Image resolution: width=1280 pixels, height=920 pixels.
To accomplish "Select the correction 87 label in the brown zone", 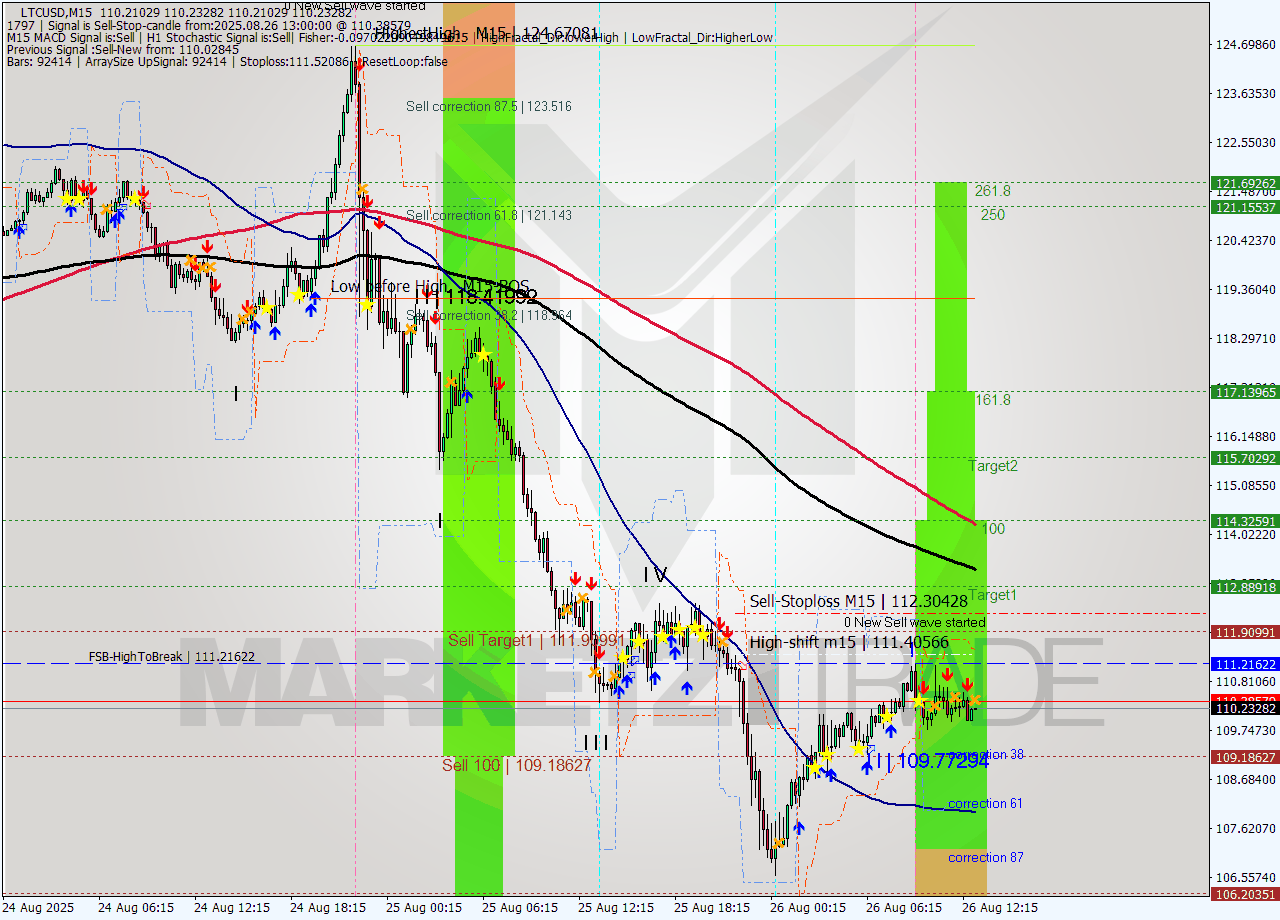I will pyautogui.click(x=987, y=858).
